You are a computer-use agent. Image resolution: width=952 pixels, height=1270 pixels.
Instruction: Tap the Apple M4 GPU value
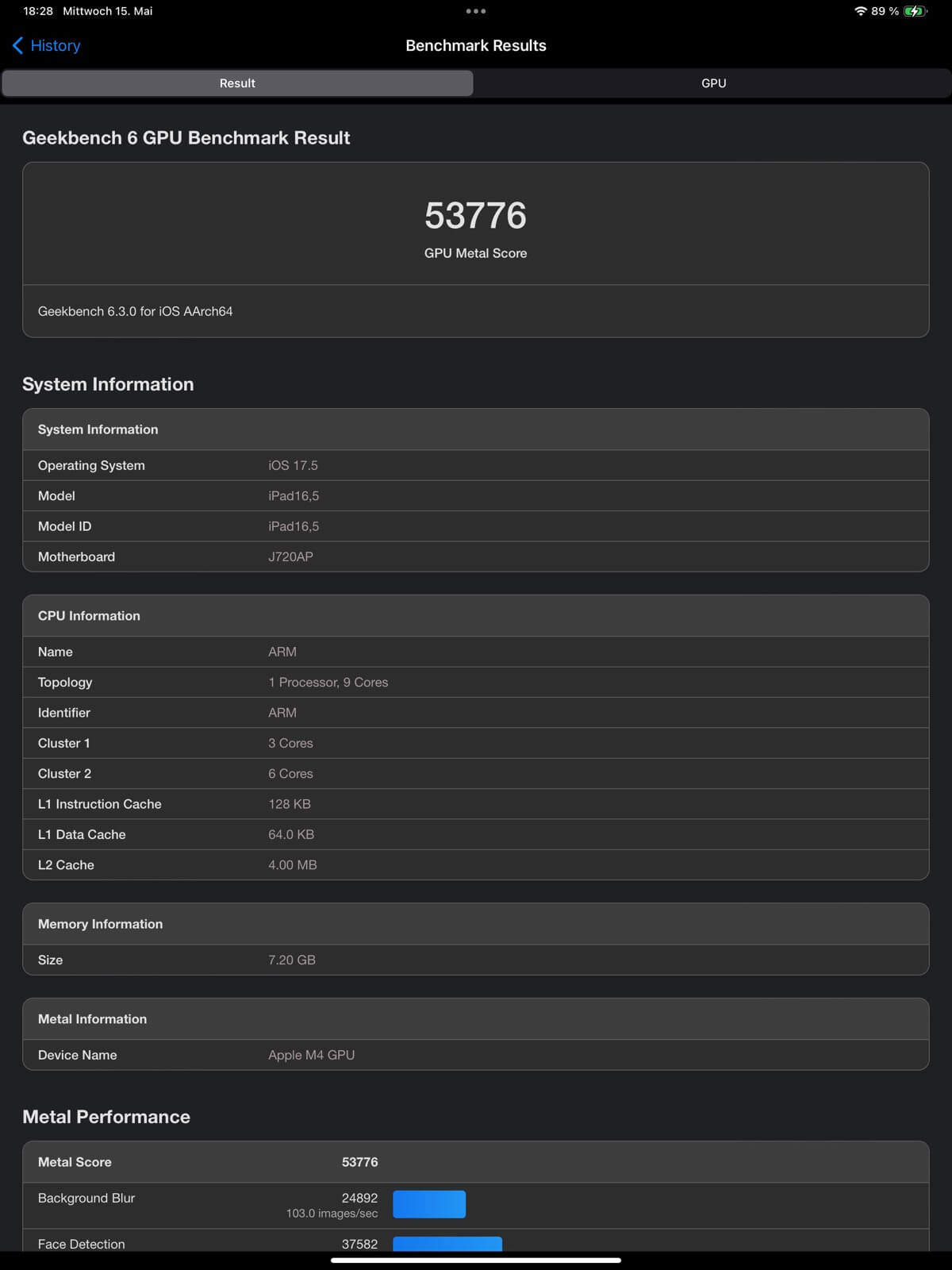(312, 1055)
